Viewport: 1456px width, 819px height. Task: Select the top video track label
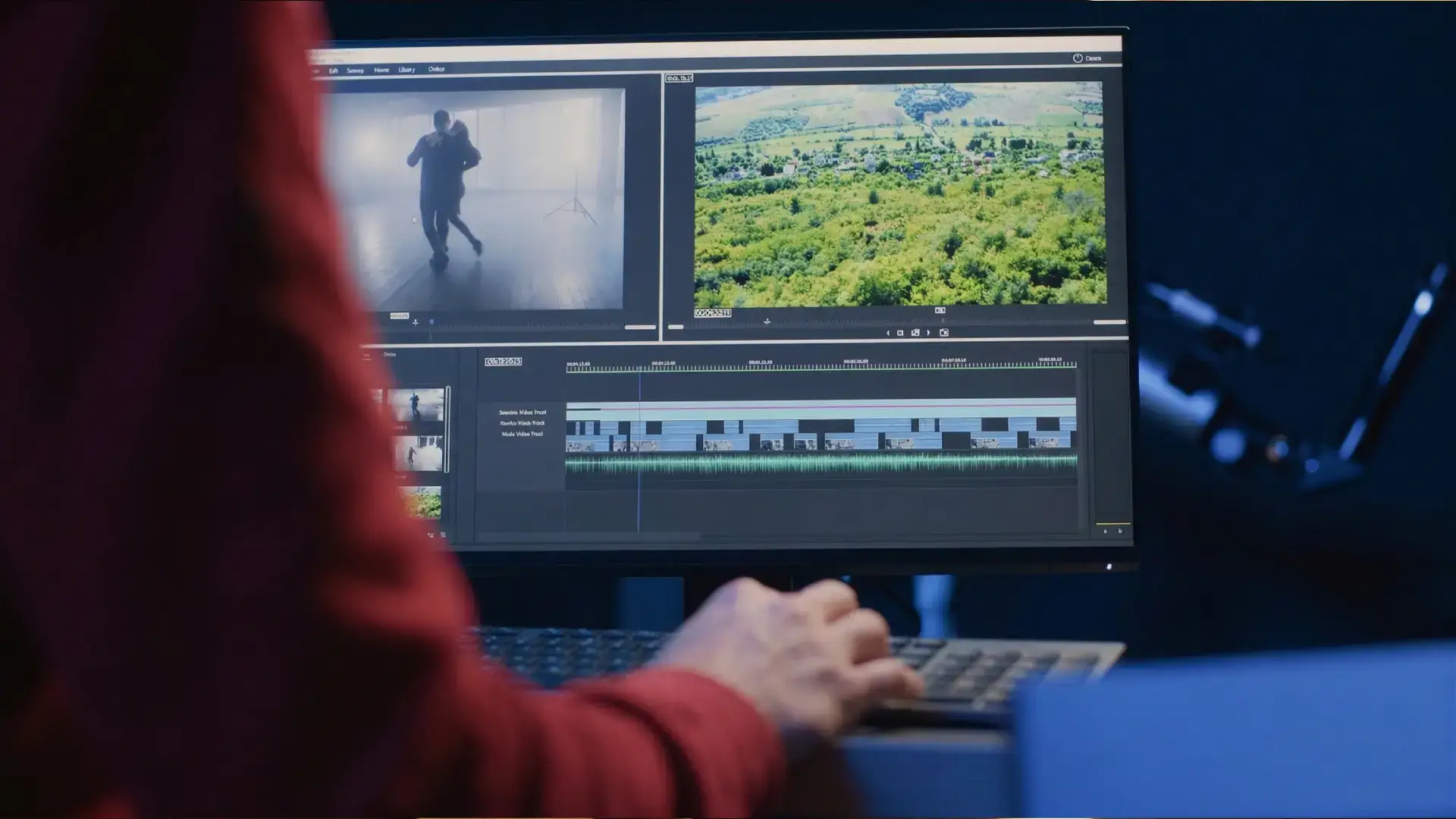[522, 413]
